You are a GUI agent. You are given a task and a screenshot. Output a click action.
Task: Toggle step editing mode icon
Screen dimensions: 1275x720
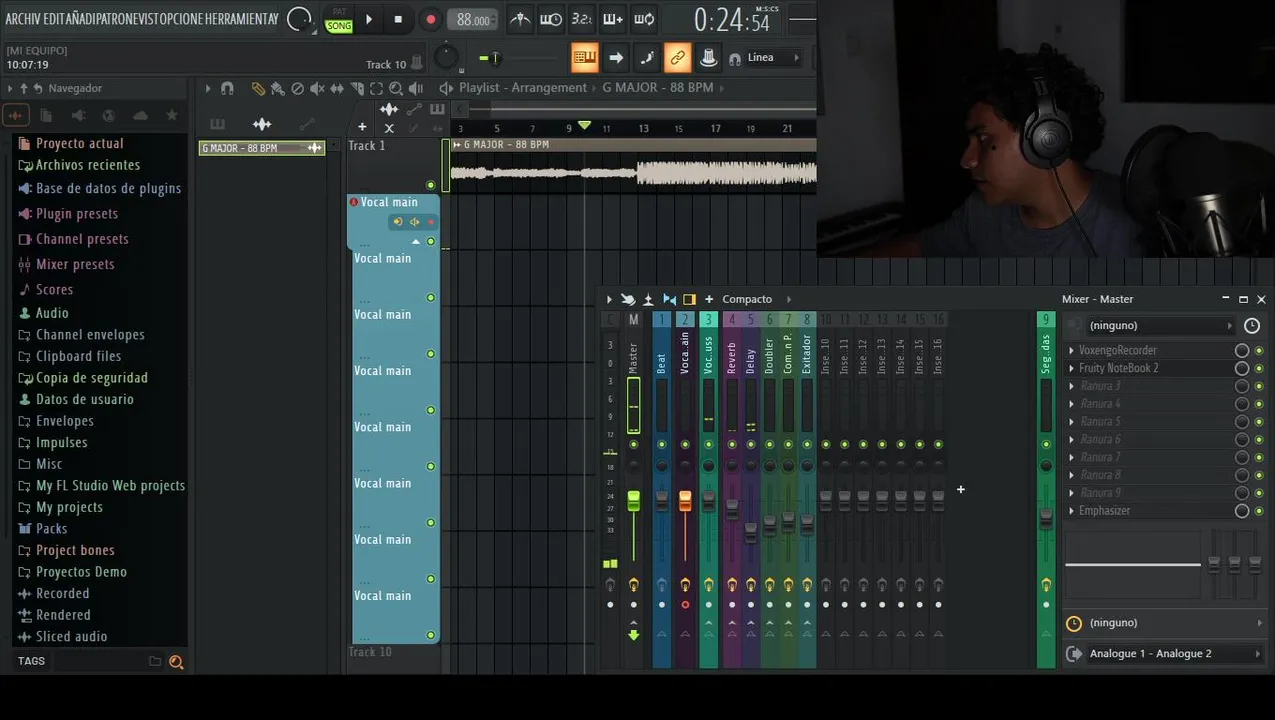pos(647,58)
